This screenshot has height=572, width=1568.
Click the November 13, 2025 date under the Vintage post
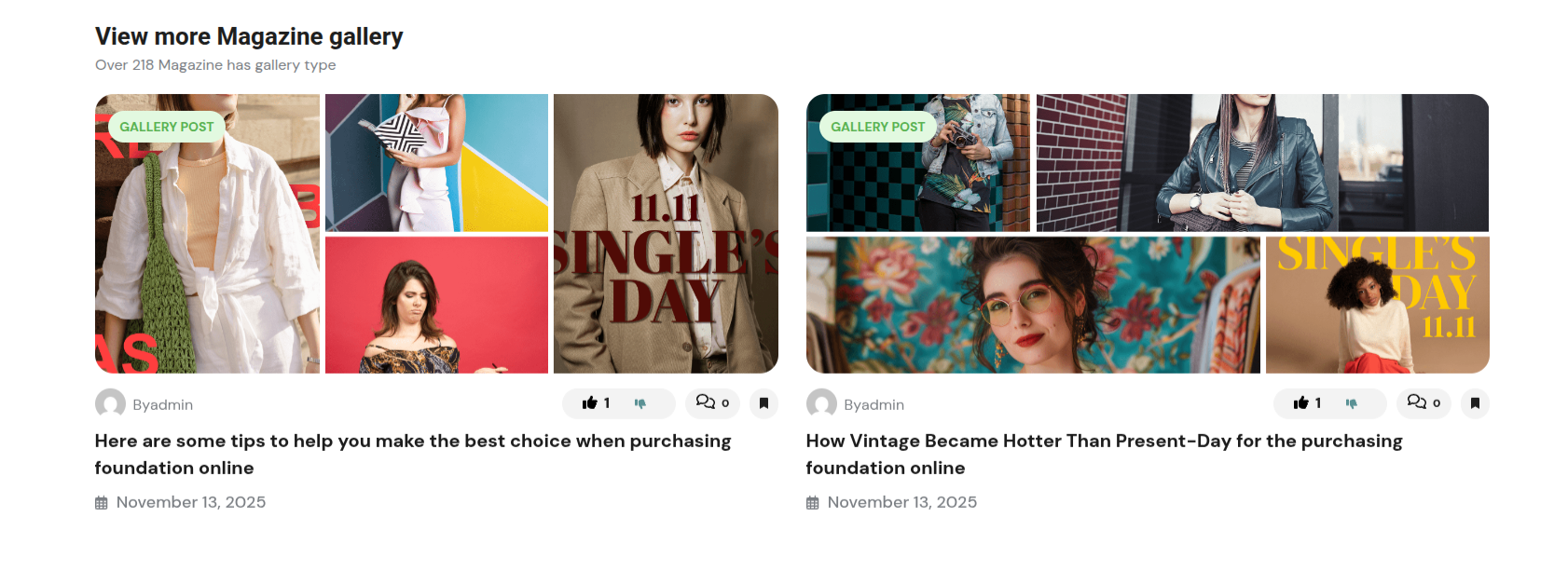pos(901,502)
